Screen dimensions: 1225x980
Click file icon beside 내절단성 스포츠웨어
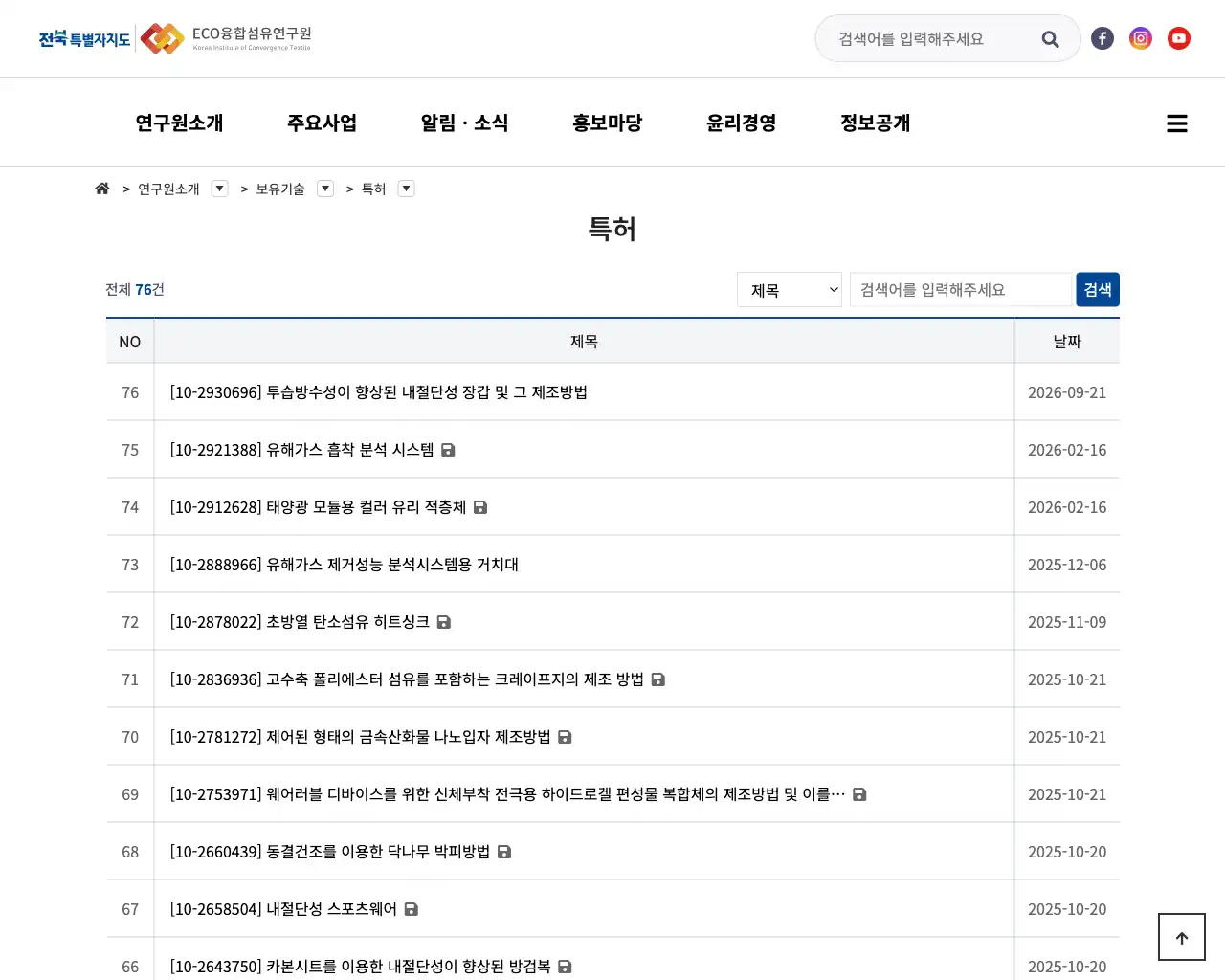tap(412, 909)
